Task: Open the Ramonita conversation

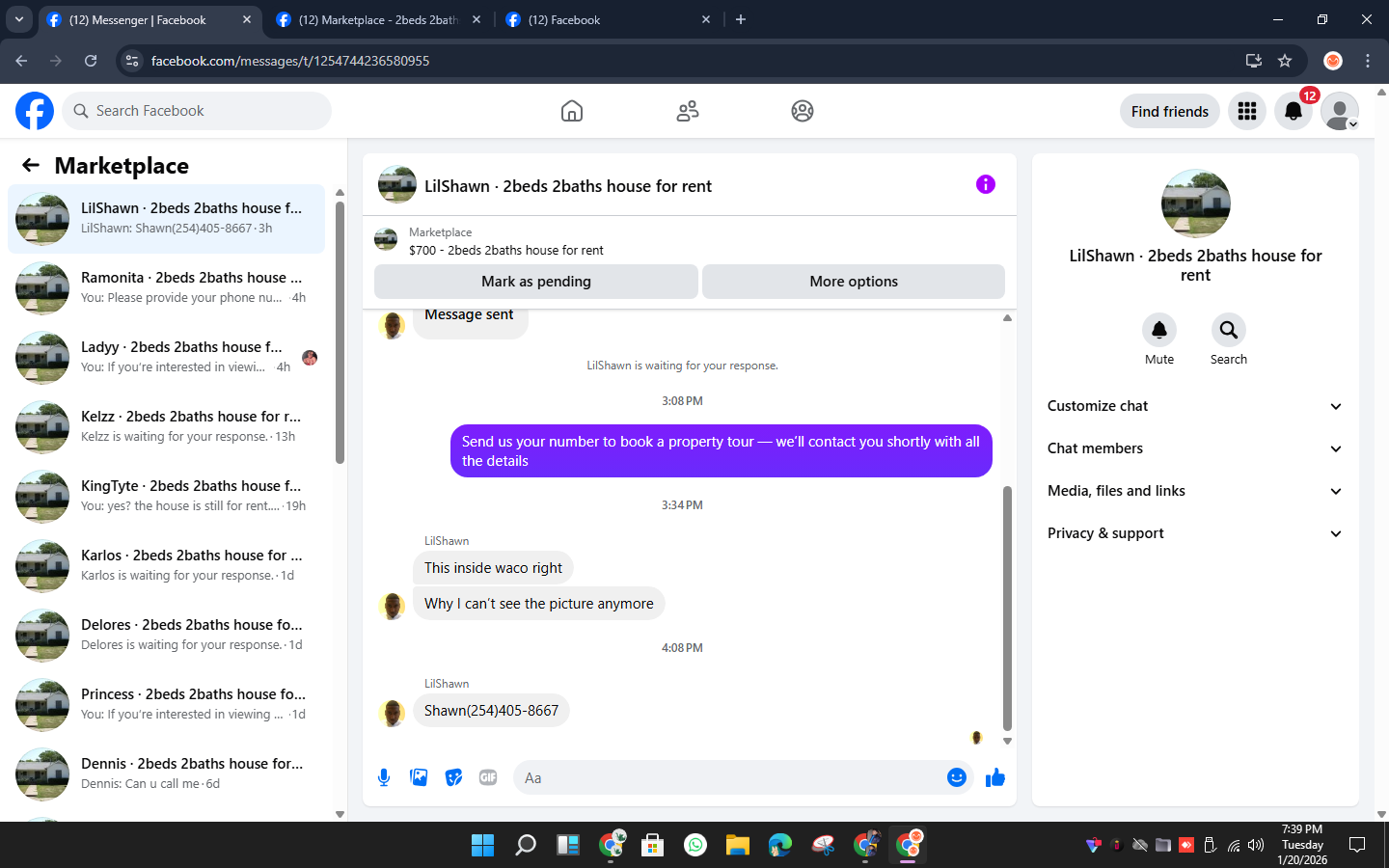Action: coord(166,288)
